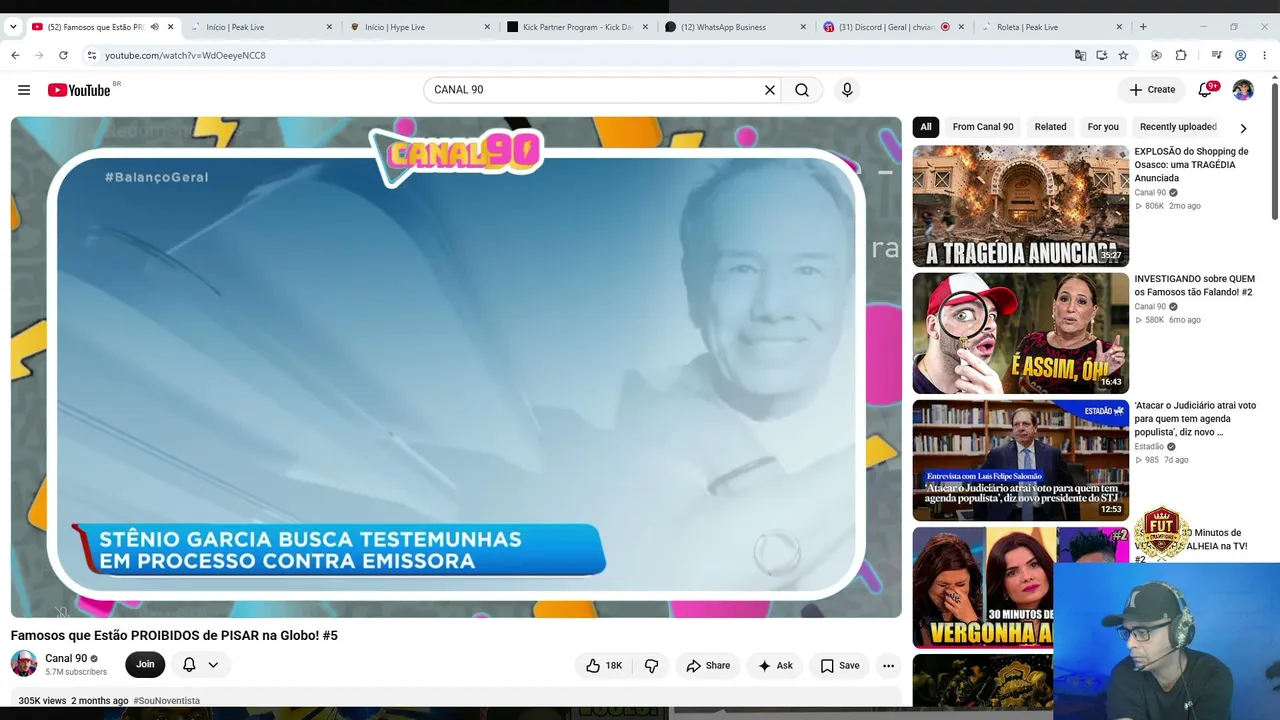Open the Canal 90 channel name link
Screen dimensions: 1280x720
66,658
